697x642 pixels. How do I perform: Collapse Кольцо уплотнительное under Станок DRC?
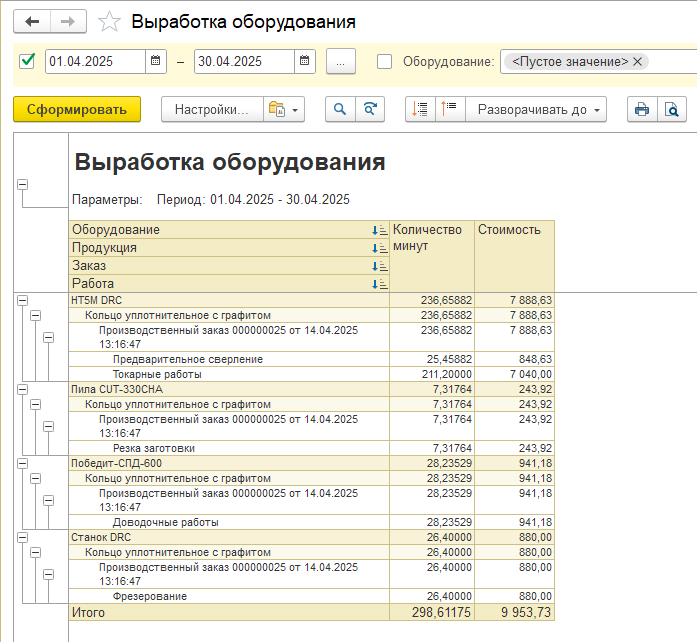[36, 553]
